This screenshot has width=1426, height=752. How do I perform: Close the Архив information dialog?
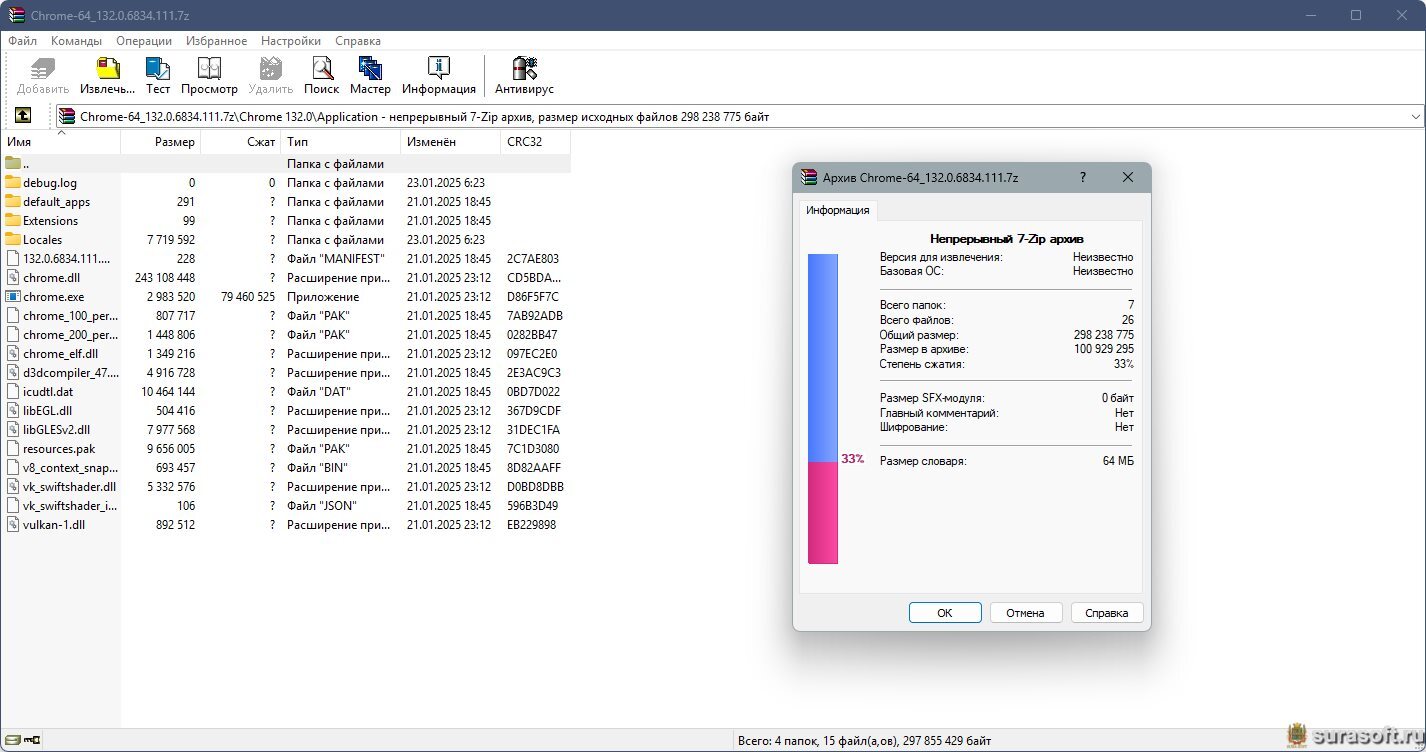1128,177
